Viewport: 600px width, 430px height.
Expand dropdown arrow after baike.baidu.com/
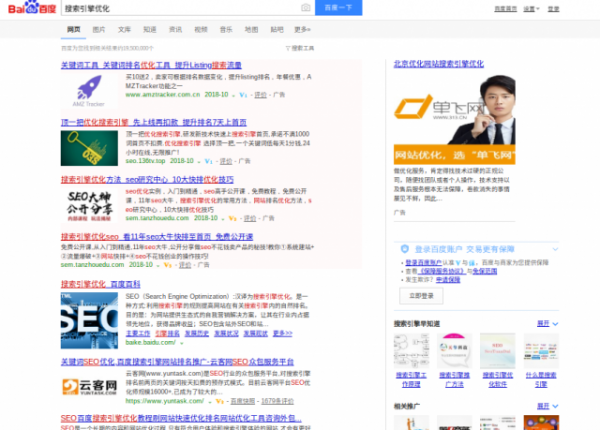tap(181, 343)
